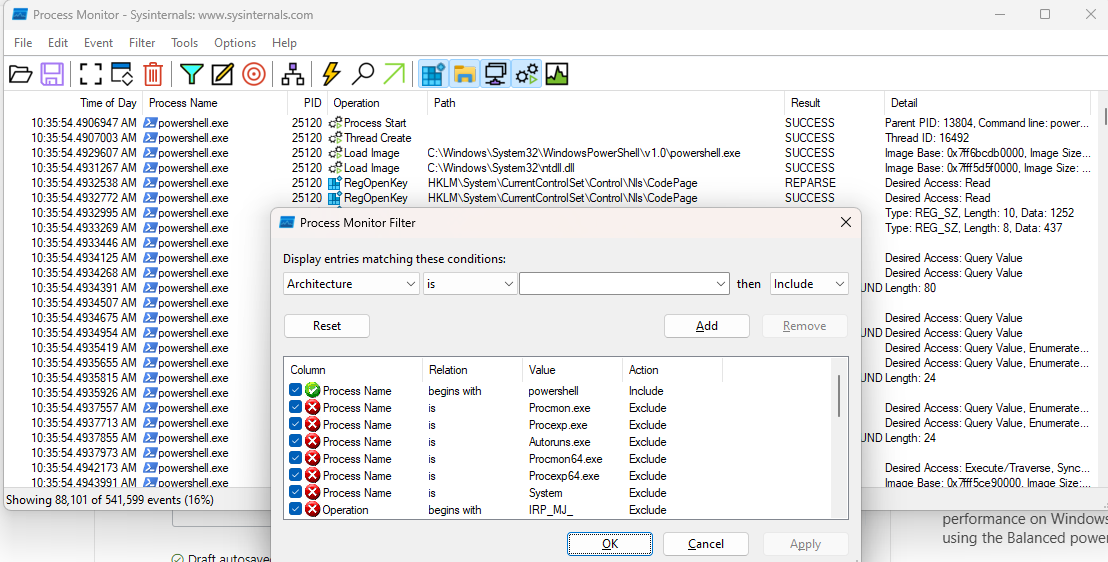
Task: Click the Find magnifier icon
Action: click(363, 74)
